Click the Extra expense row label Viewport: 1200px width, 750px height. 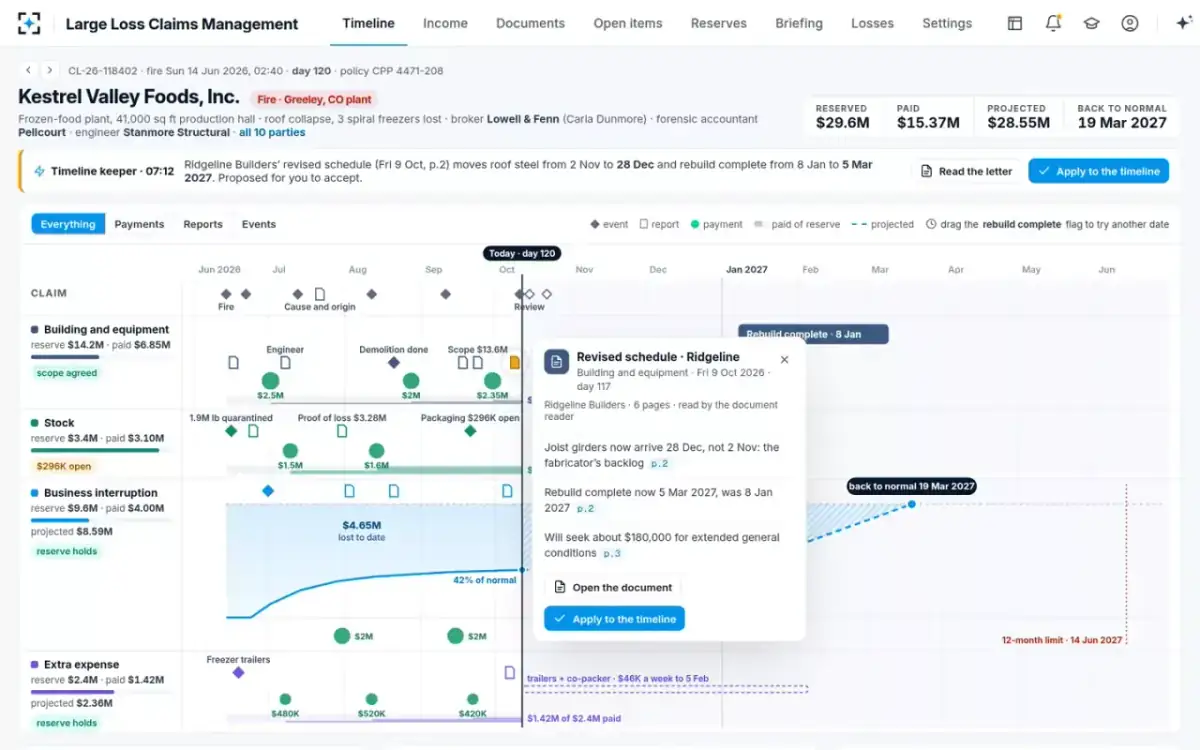coord(81,664)
